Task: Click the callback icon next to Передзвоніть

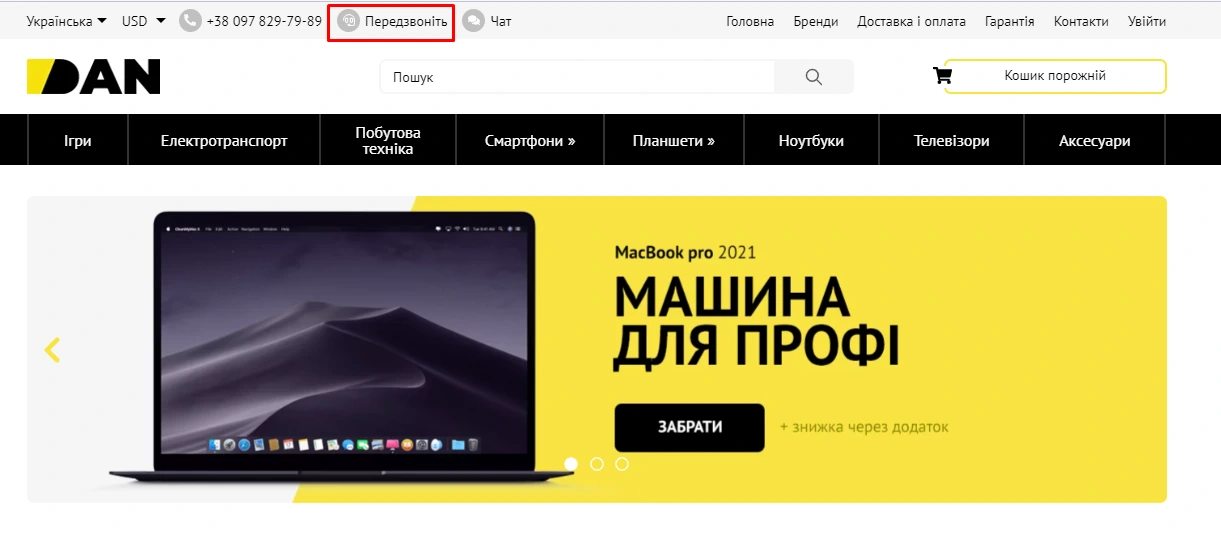Action: [x=348, y=21]
